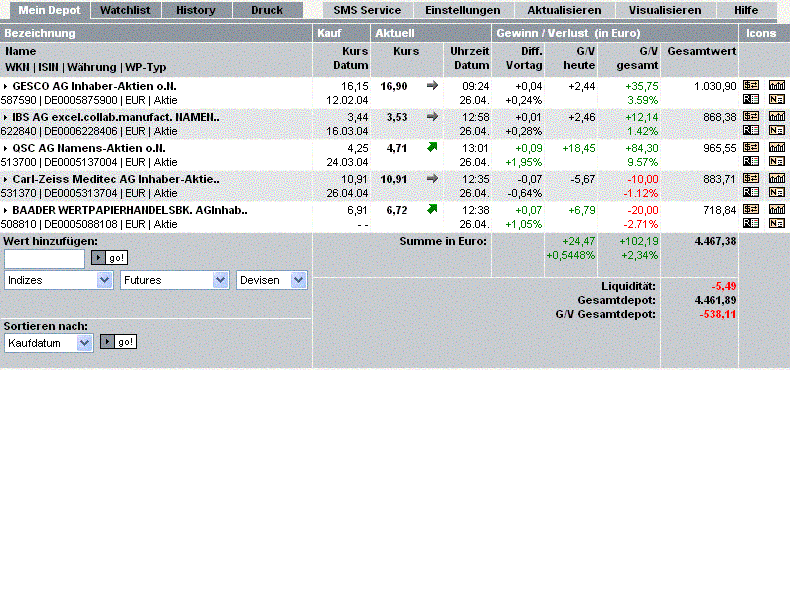This screenshot has height=600, width=800.
Task: Click the sum gain +102,19
Action: tap(639, 241)
